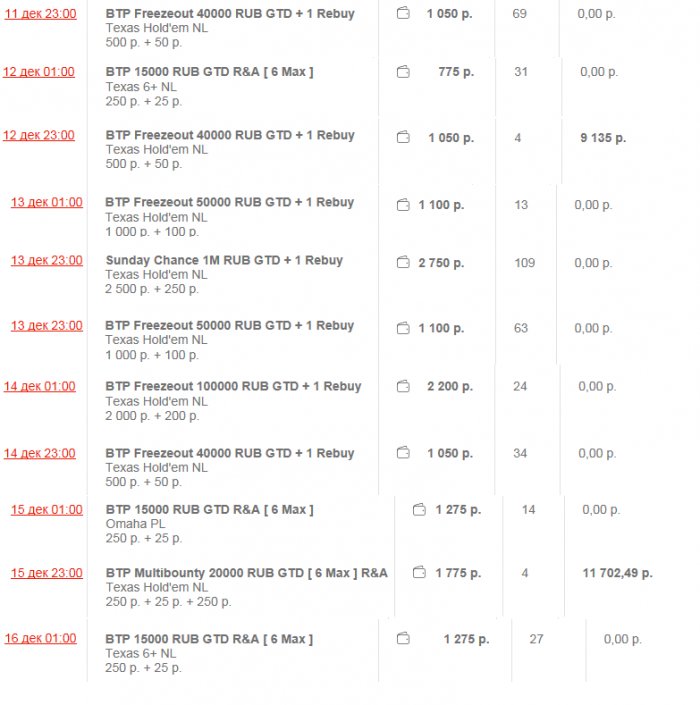The image size is (700, 705).
Task: Click the wallet icon beside 1 775 р.
Action: click(420, 573)
